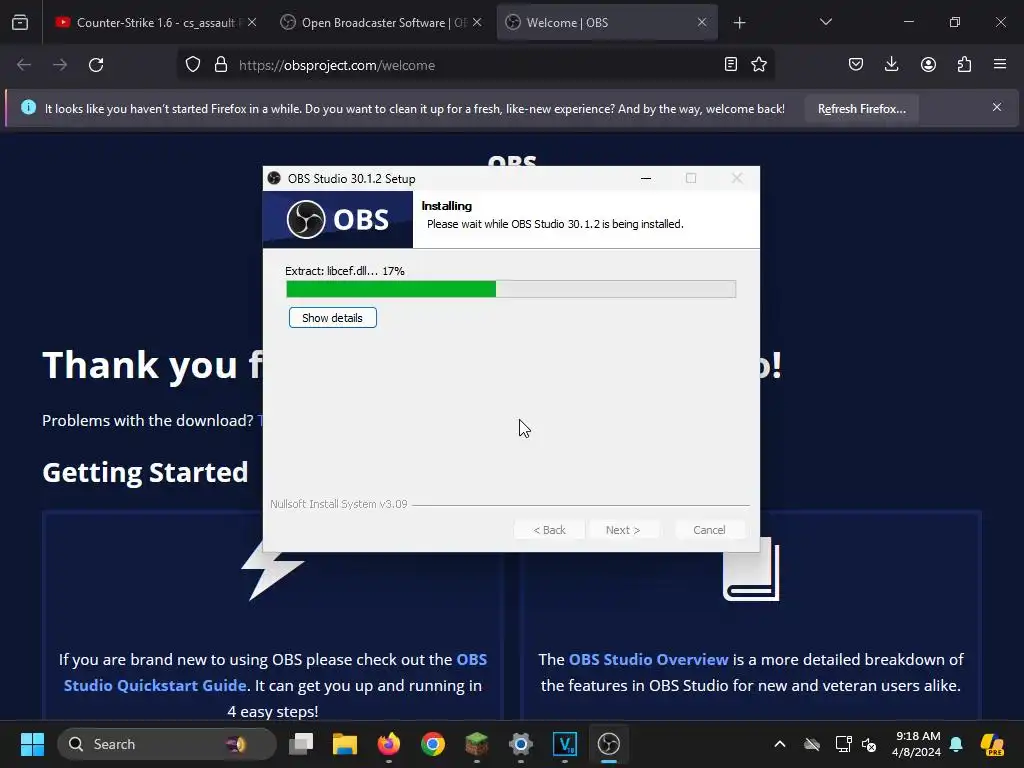Viewport: 1024px width, 768px height.
Task: Open Google Chrome from taskbar
Action: pos(432,744)
